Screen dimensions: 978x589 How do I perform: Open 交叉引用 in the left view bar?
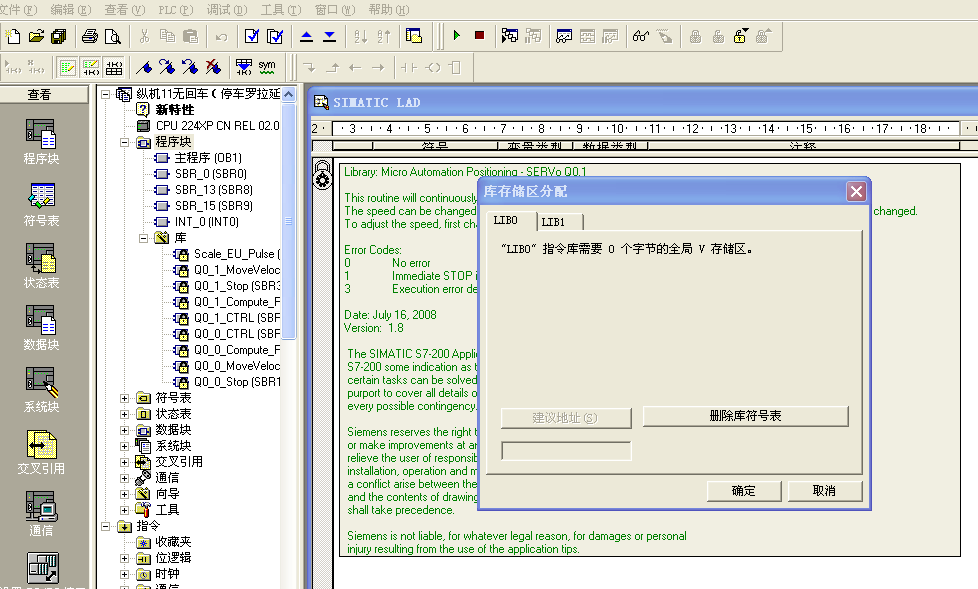(x=41, y=452)
